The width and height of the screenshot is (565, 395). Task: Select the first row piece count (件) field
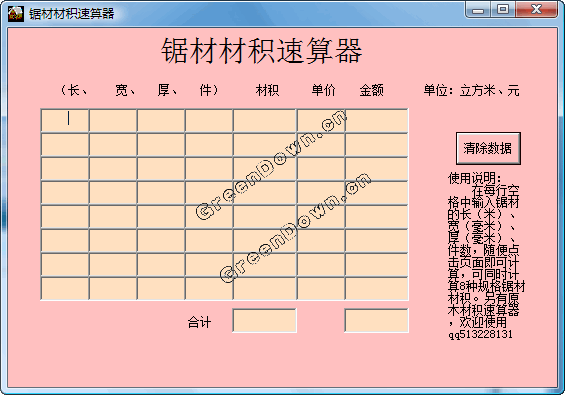click(209, 120)
